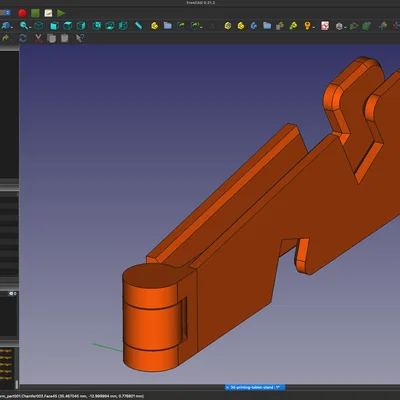Execute macro with the green play arrow
The image size is (400, 400).
[x=61, y=13]
